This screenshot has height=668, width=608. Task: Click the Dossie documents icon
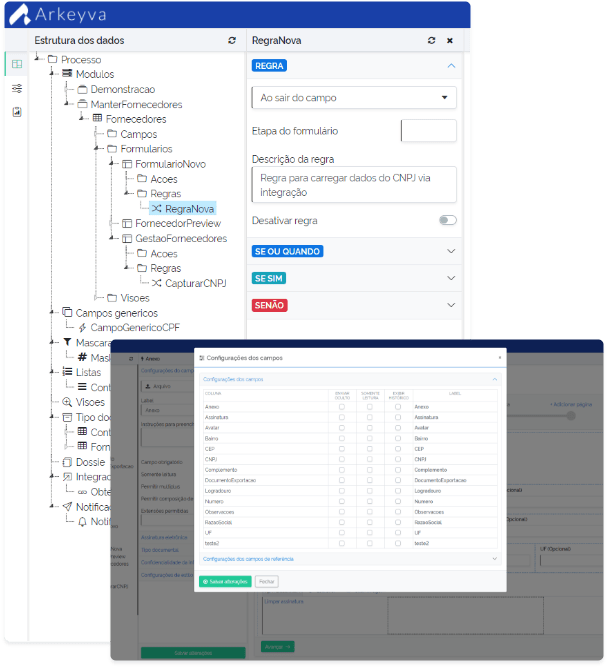(x=67, y=462)
